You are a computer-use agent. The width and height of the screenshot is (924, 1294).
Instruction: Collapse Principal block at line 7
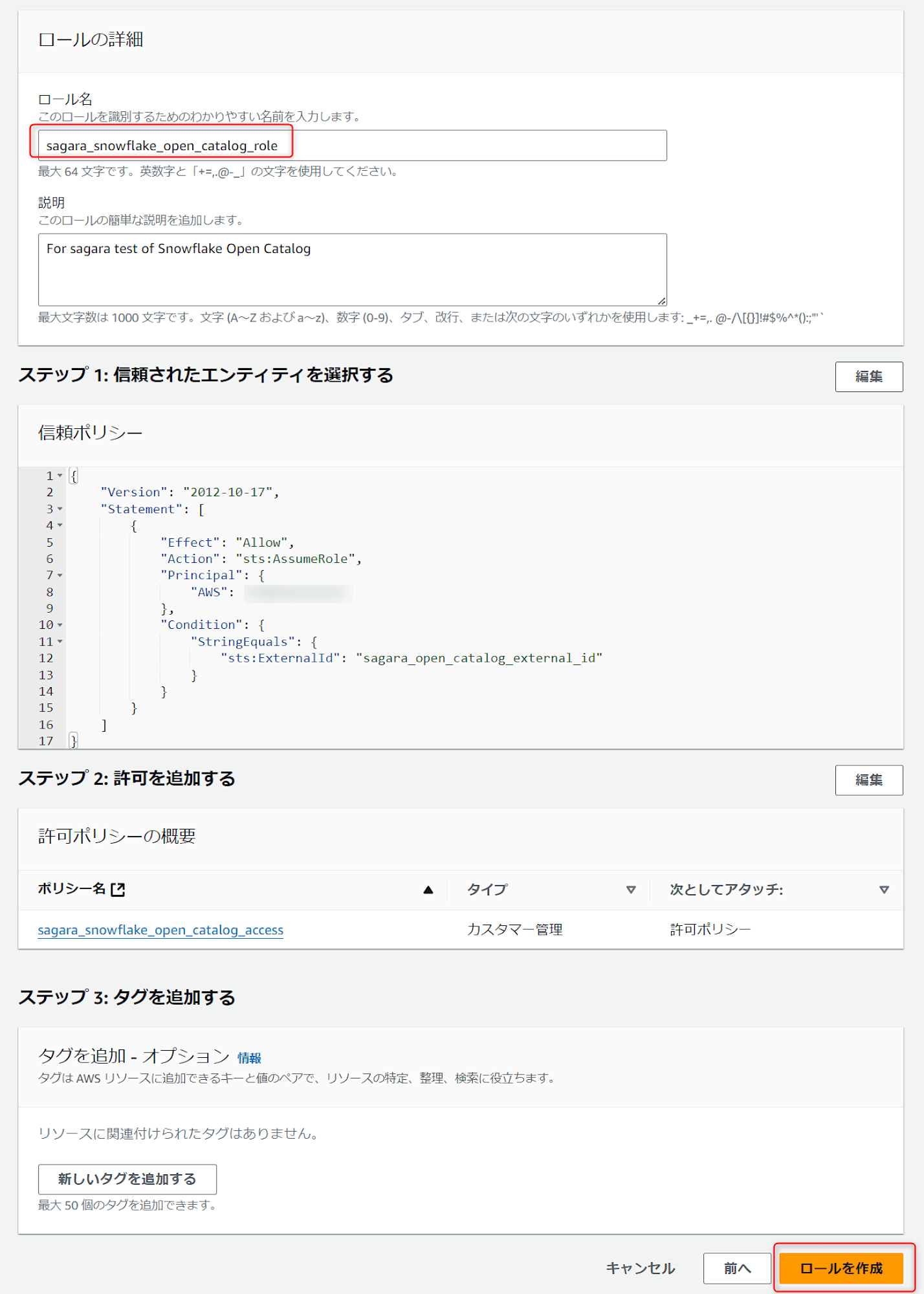60,575
